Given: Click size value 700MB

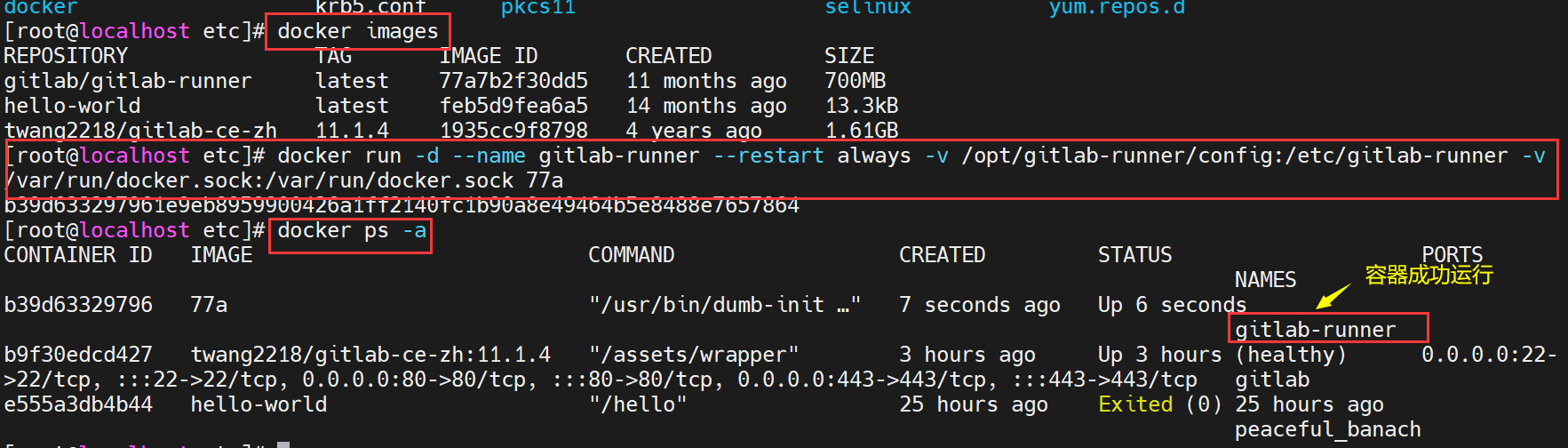Looking at the screenshot, I should click(855, 81).
